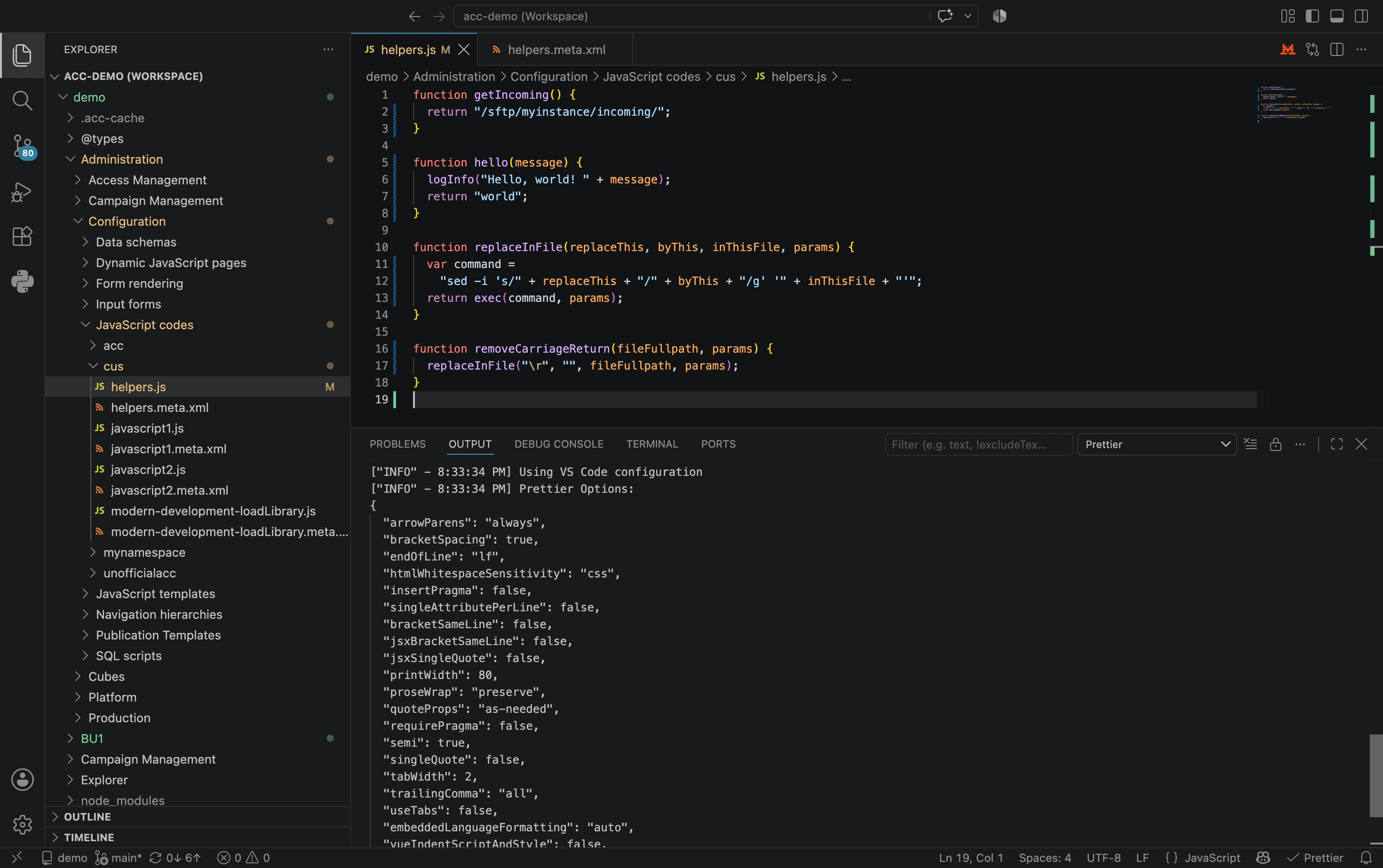Click the output filter text field
The height and width of the screenshot is (868, 1383).
pyautogui.click(x=978, y=444)
